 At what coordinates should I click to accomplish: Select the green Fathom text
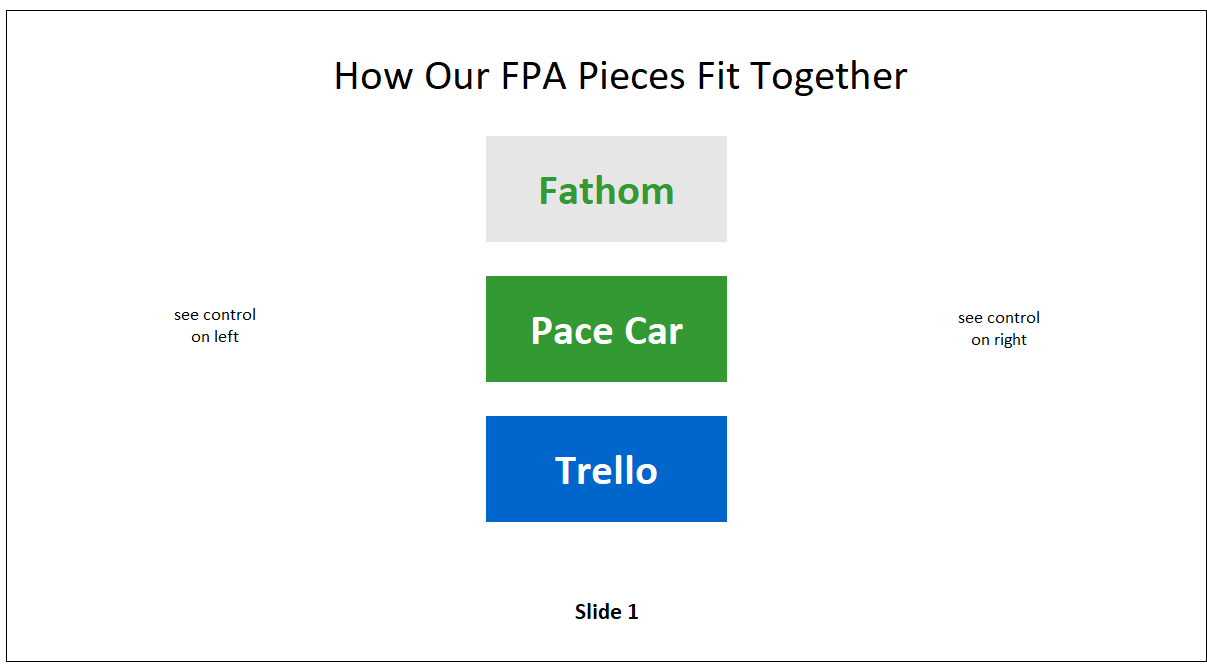tap(606, 190)
